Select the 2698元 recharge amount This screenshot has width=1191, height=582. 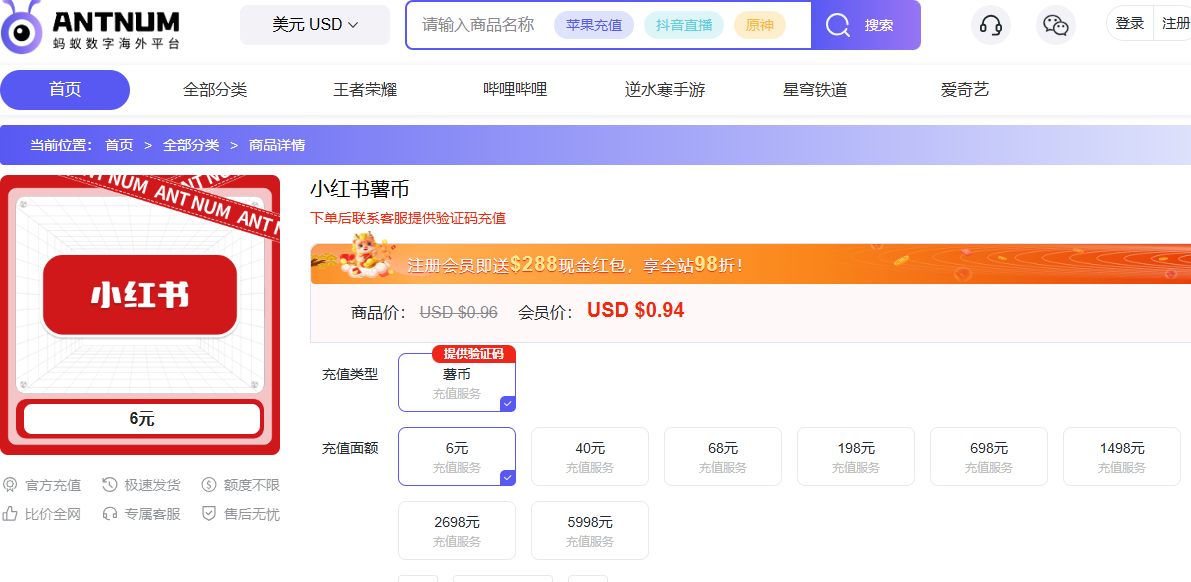[x=457, y=530]
